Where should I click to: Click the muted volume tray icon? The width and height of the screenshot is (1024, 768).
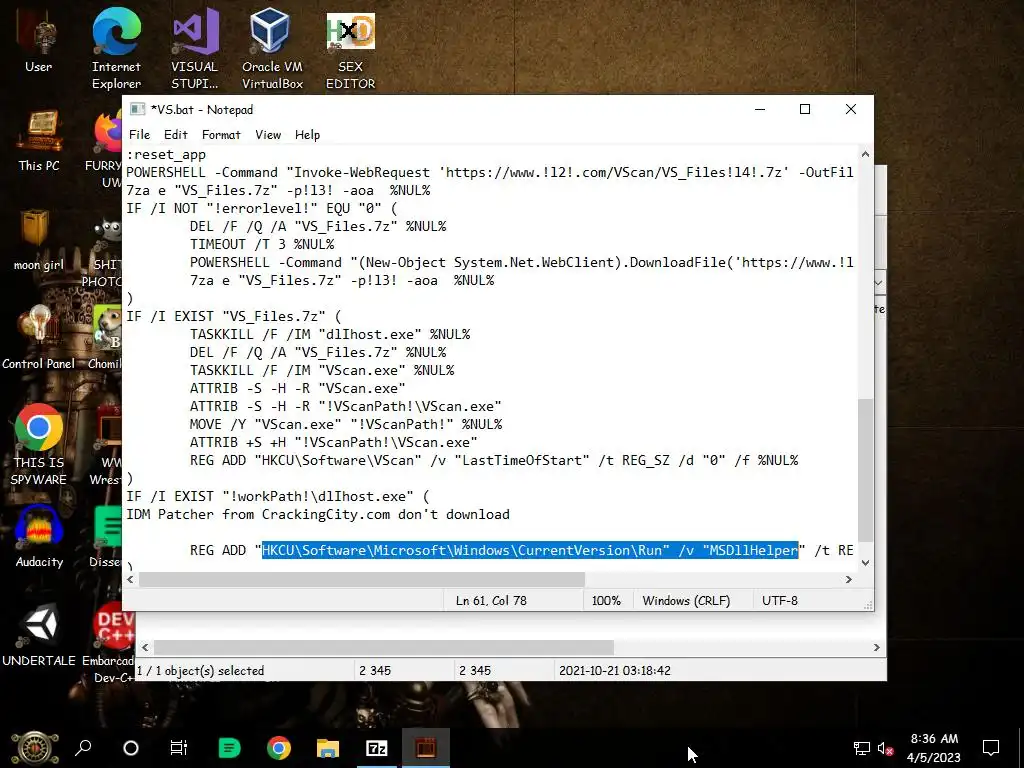(x=886, y=748)
